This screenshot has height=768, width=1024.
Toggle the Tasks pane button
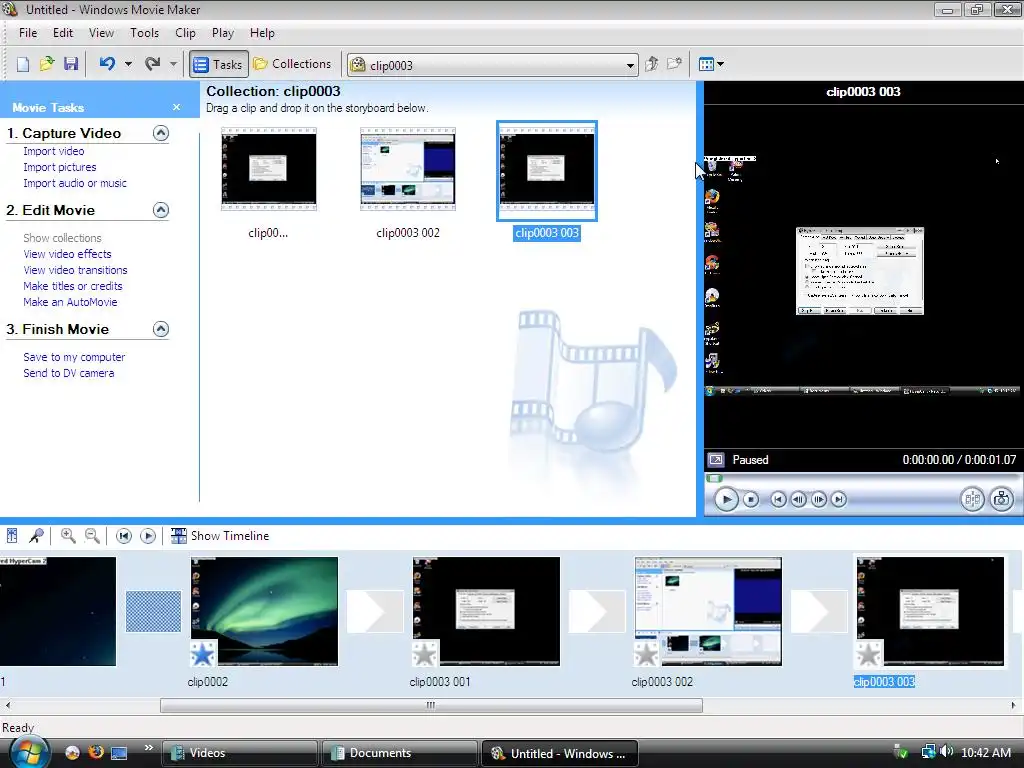219,64
